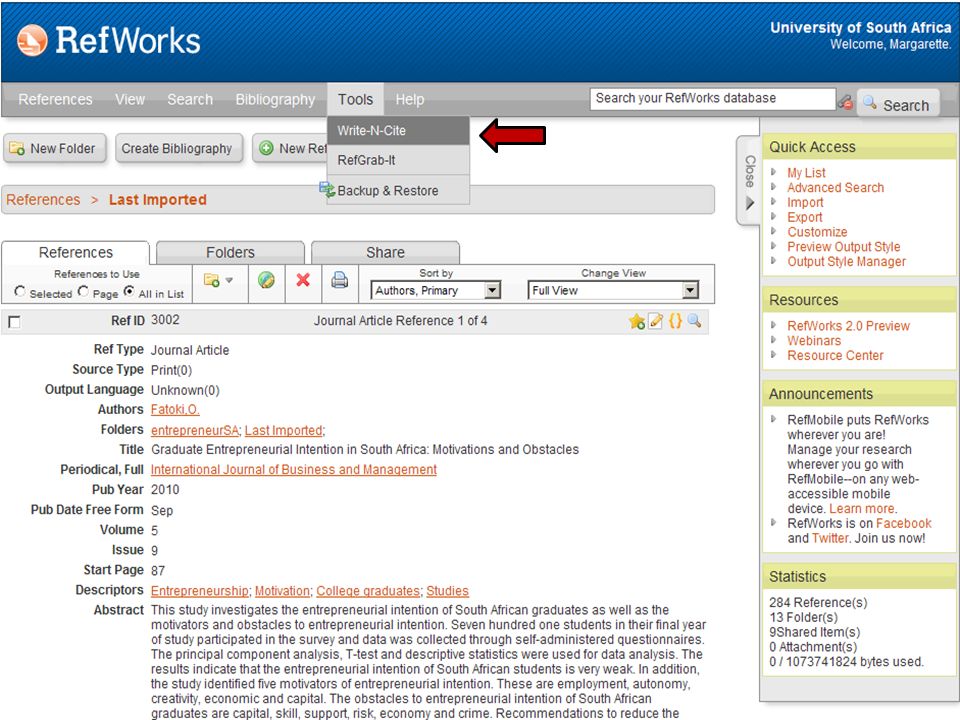Click the College graduates descriptor link

(368, 591)
